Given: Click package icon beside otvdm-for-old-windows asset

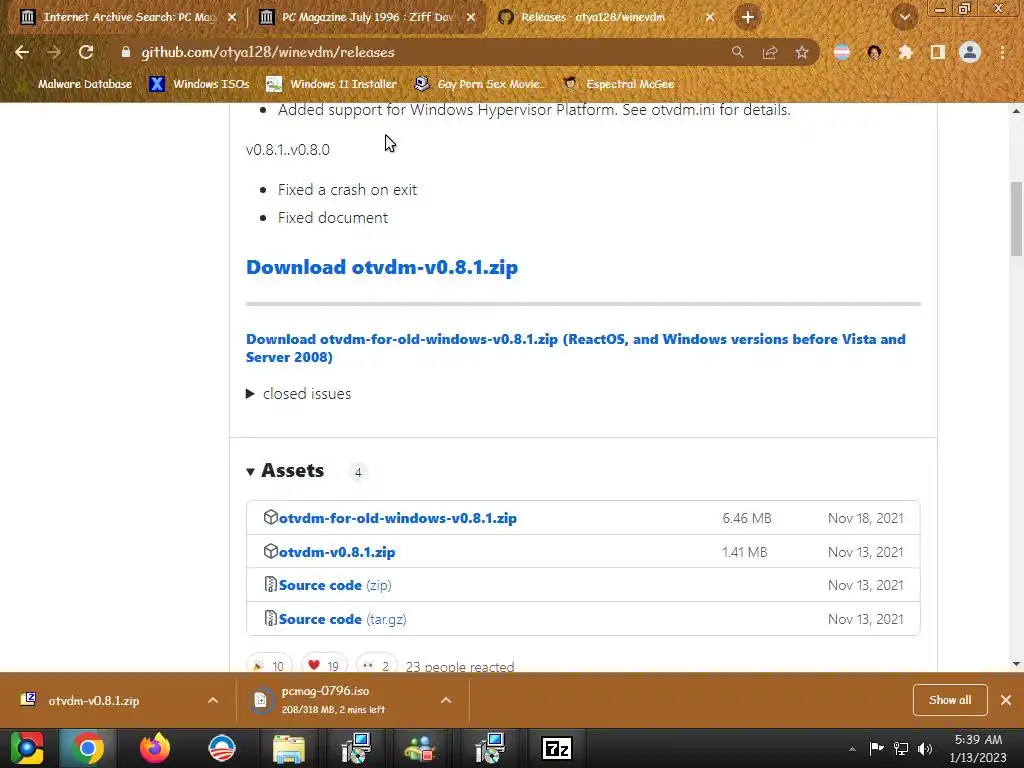Looking at the screenshot, I should 270,517.
